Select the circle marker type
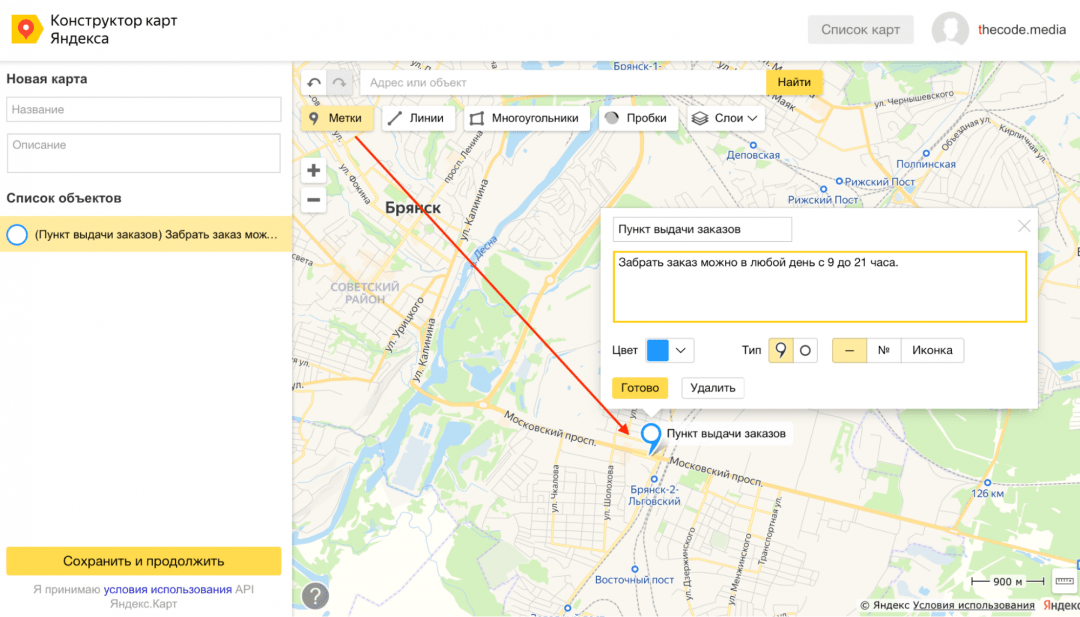Image resolution: width=1080 pixels, height=617 pixels. tap(805, 351)
